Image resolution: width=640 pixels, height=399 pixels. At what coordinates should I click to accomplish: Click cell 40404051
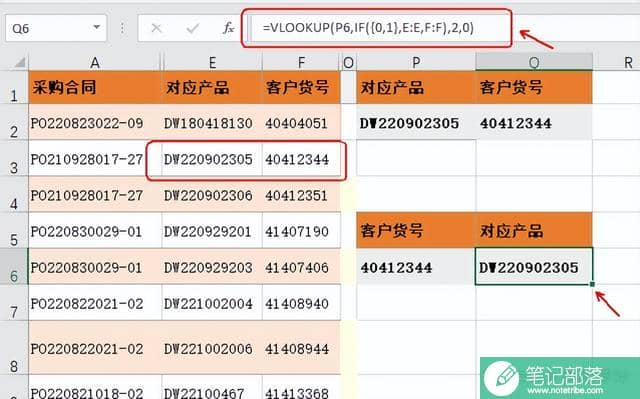[x=301, y=122]
